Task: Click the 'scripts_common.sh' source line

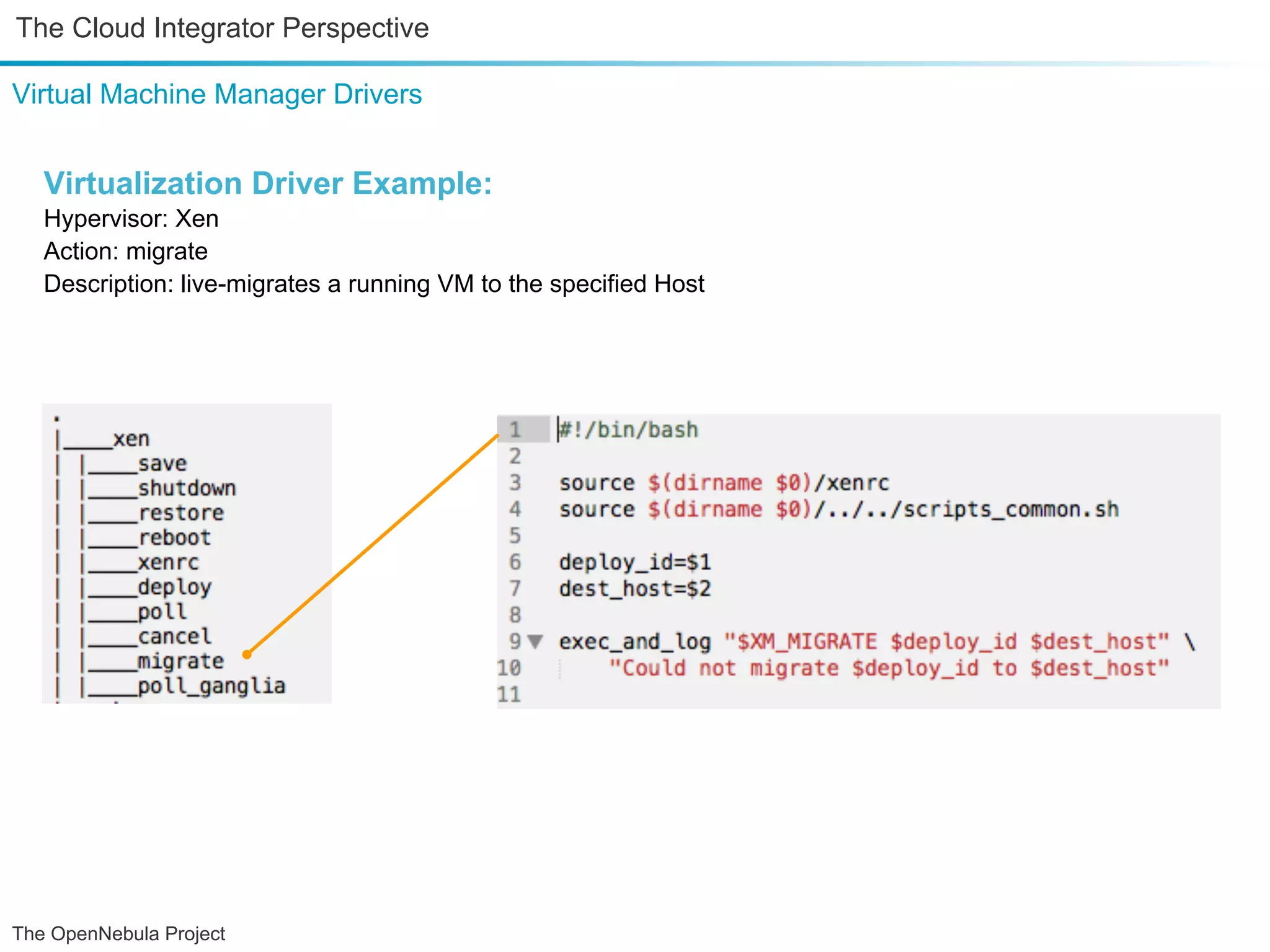Action: (839, 509)
